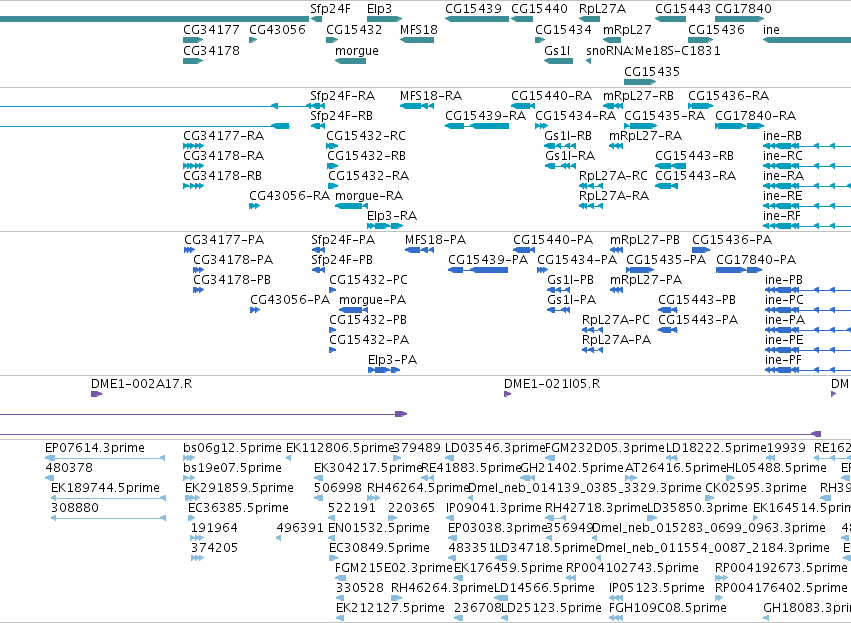Select the MFS18 gene glyph

pyautogui.click(x=417, y=40)
